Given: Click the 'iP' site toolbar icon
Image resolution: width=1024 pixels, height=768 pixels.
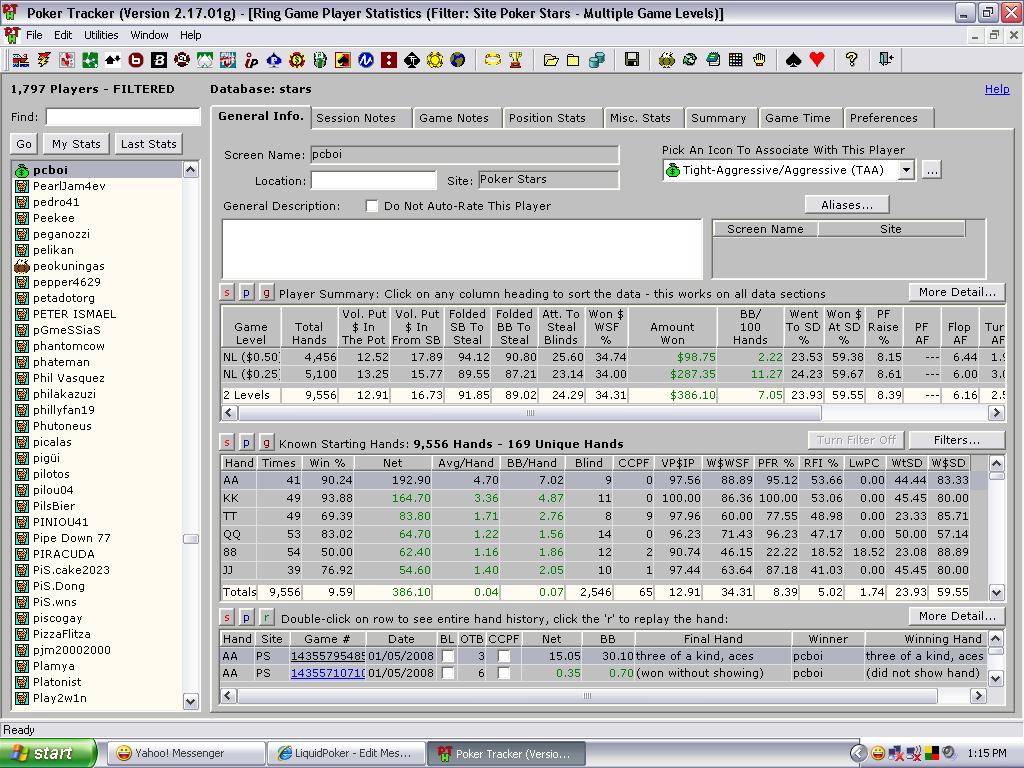Looking at the screenshot, I should (251, 60).
